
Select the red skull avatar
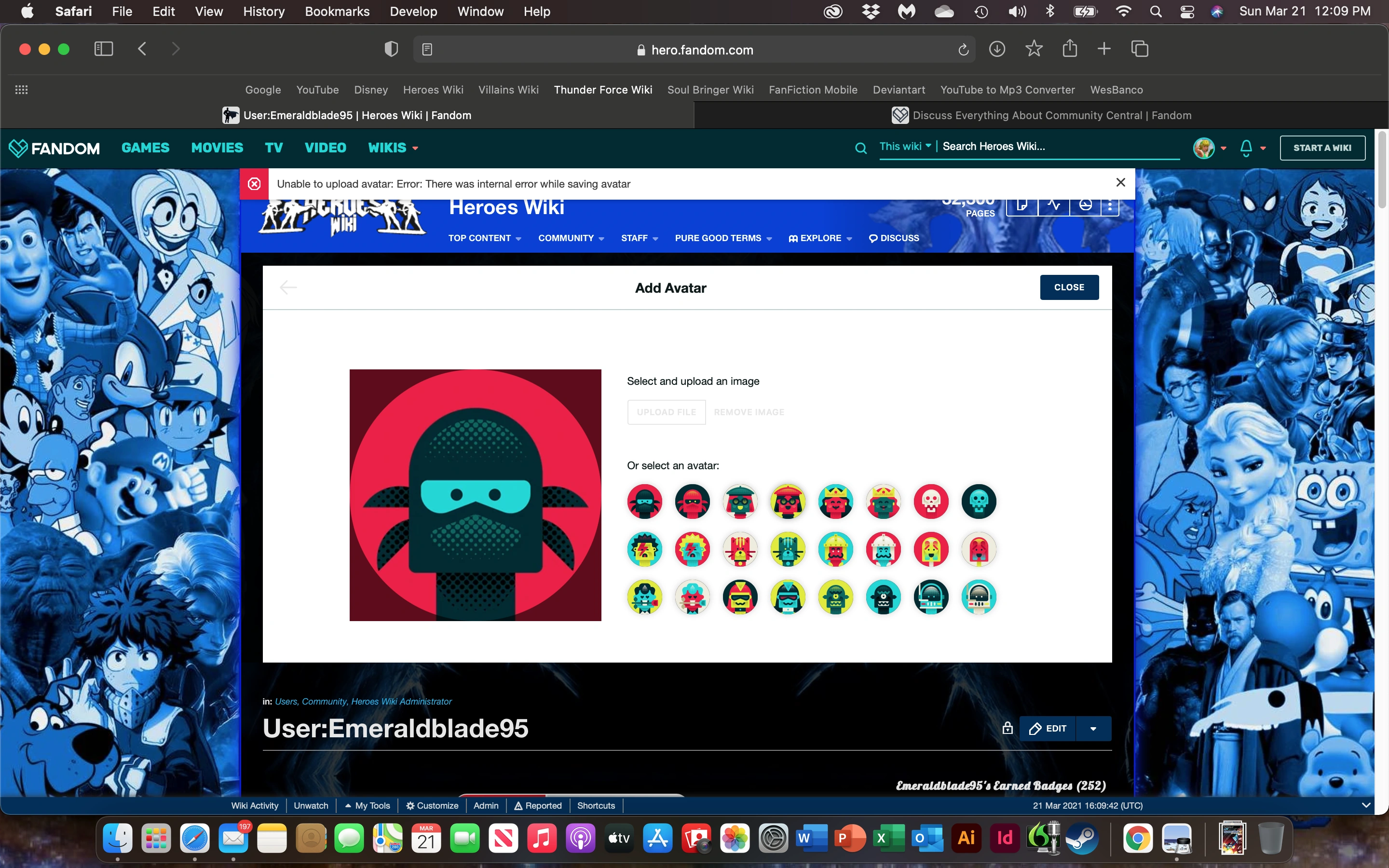[931, 501]
